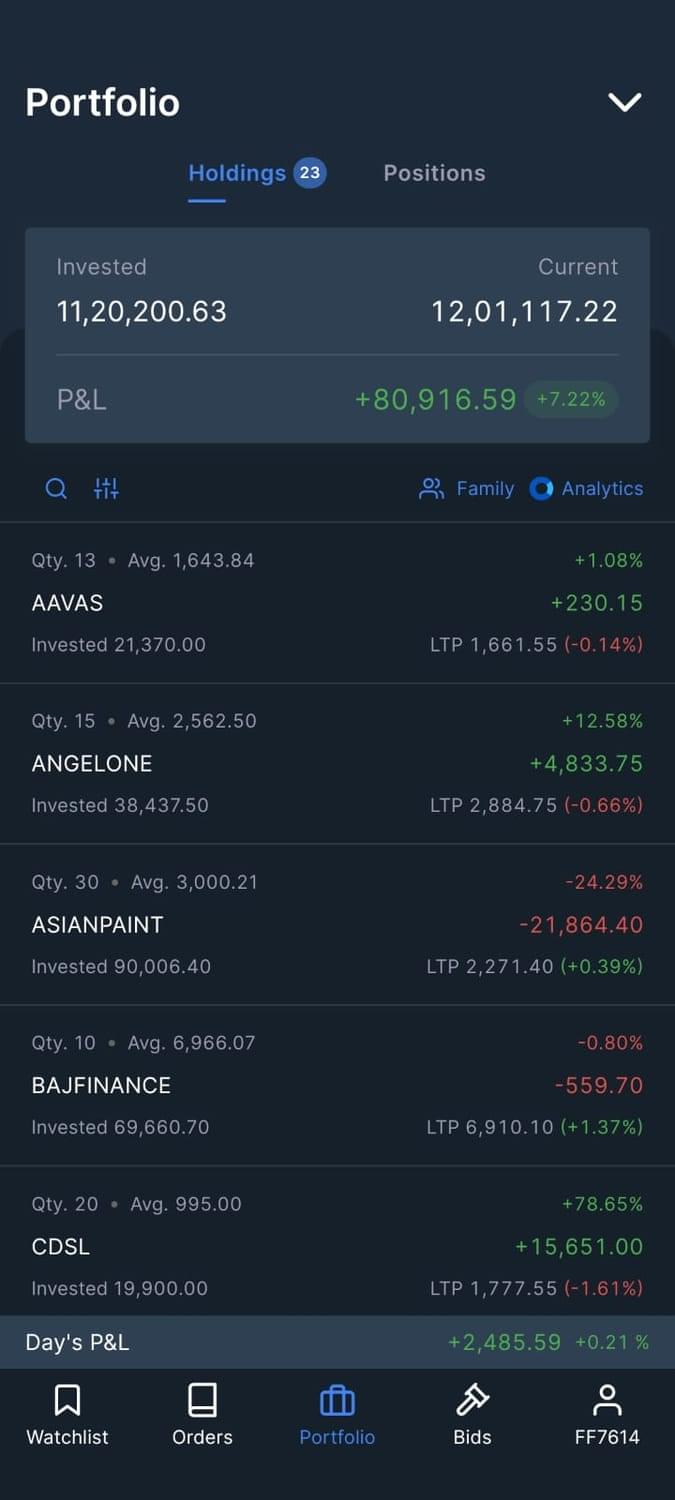Click the Family link text

tap(485, 488)
